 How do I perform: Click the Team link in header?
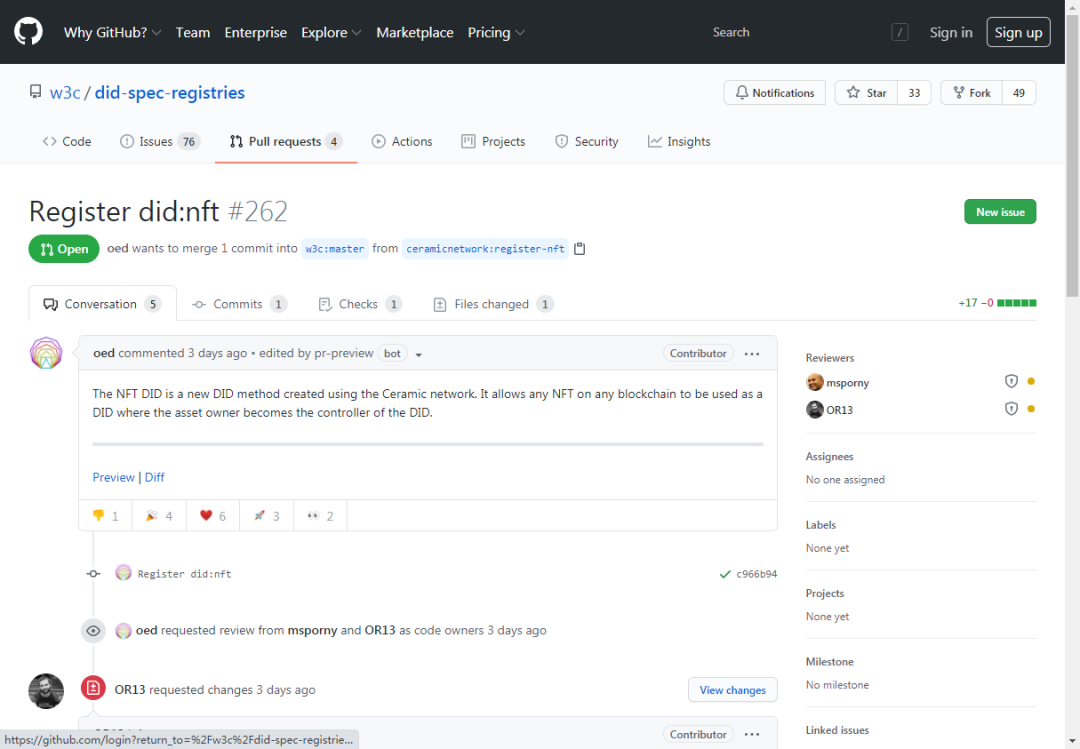pyautogui.click(x=193, y=32)
